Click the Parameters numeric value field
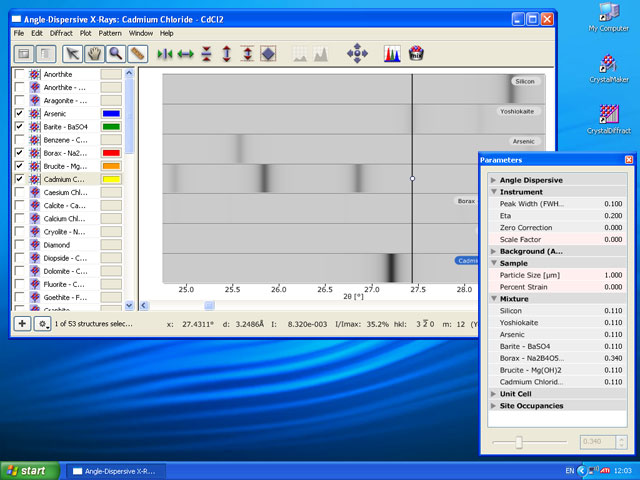Screen dimensions: 640x480 (598, 442)
